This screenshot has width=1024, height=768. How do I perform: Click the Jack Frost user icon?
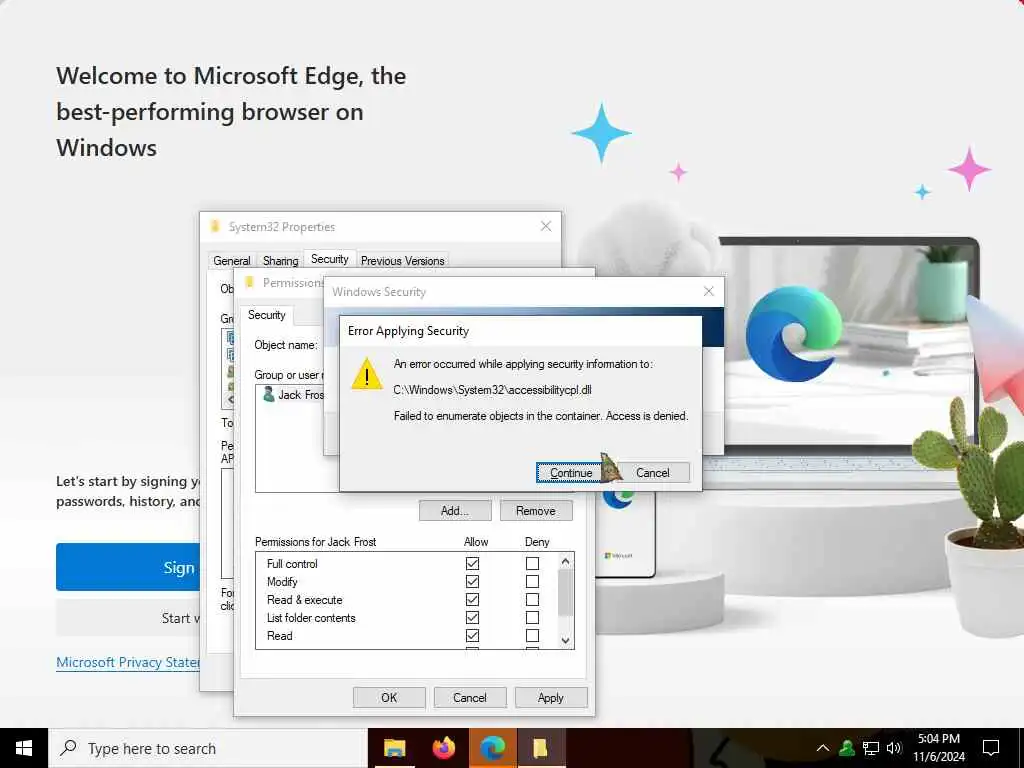(268, 394)
